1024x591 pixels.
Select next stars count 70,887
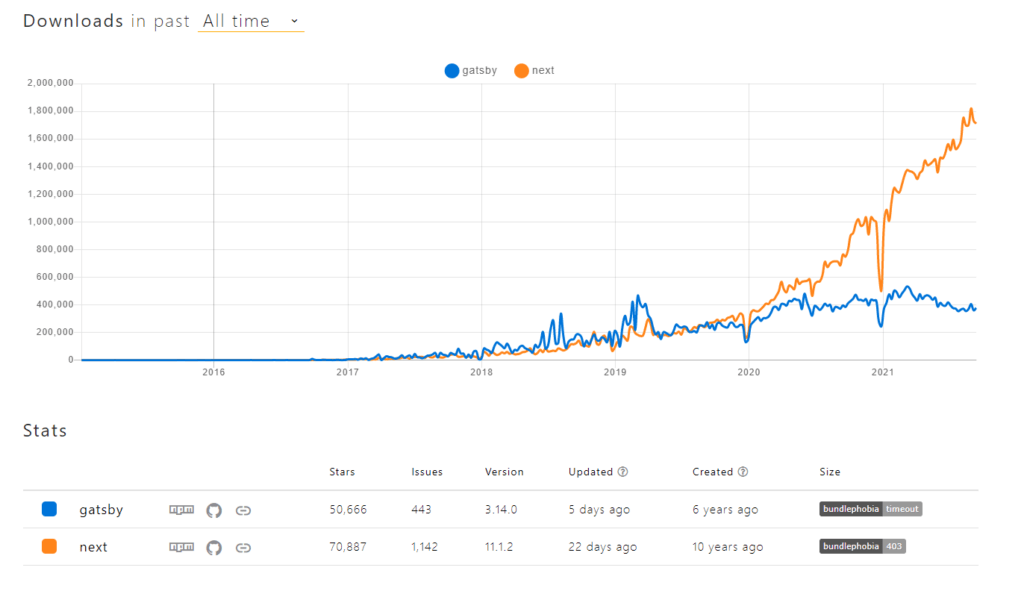pos(348,547)
